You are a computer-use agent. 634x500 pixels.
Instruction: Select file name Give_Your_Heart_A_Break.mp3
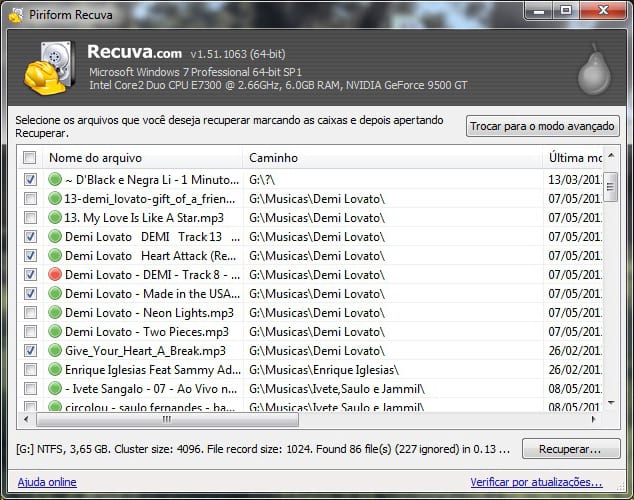pyautogui.click(x=145, y=350)
